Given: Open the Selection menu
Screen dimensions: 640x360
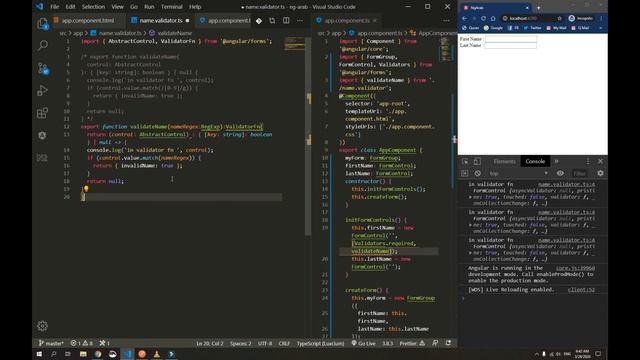Looking at the screenshot, I should pos(93,7).
